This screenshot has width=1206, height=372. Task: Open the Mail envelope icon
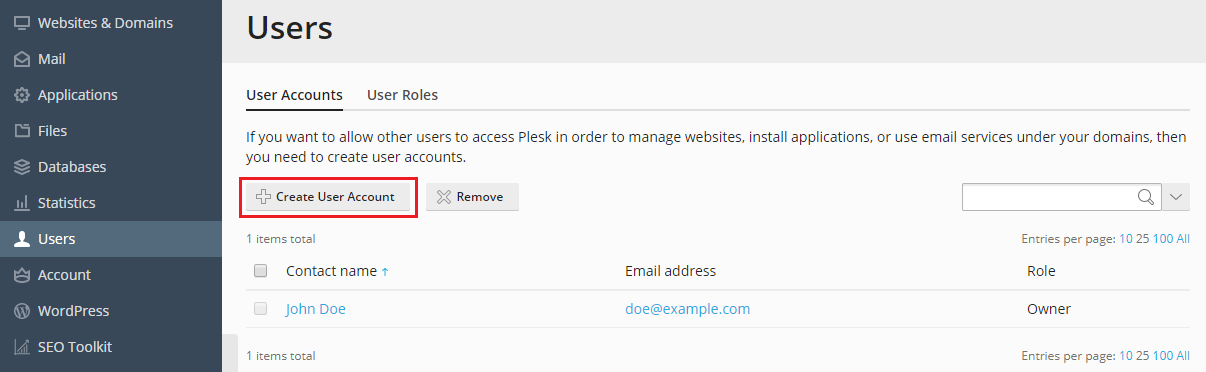click(x=21, y=59)
